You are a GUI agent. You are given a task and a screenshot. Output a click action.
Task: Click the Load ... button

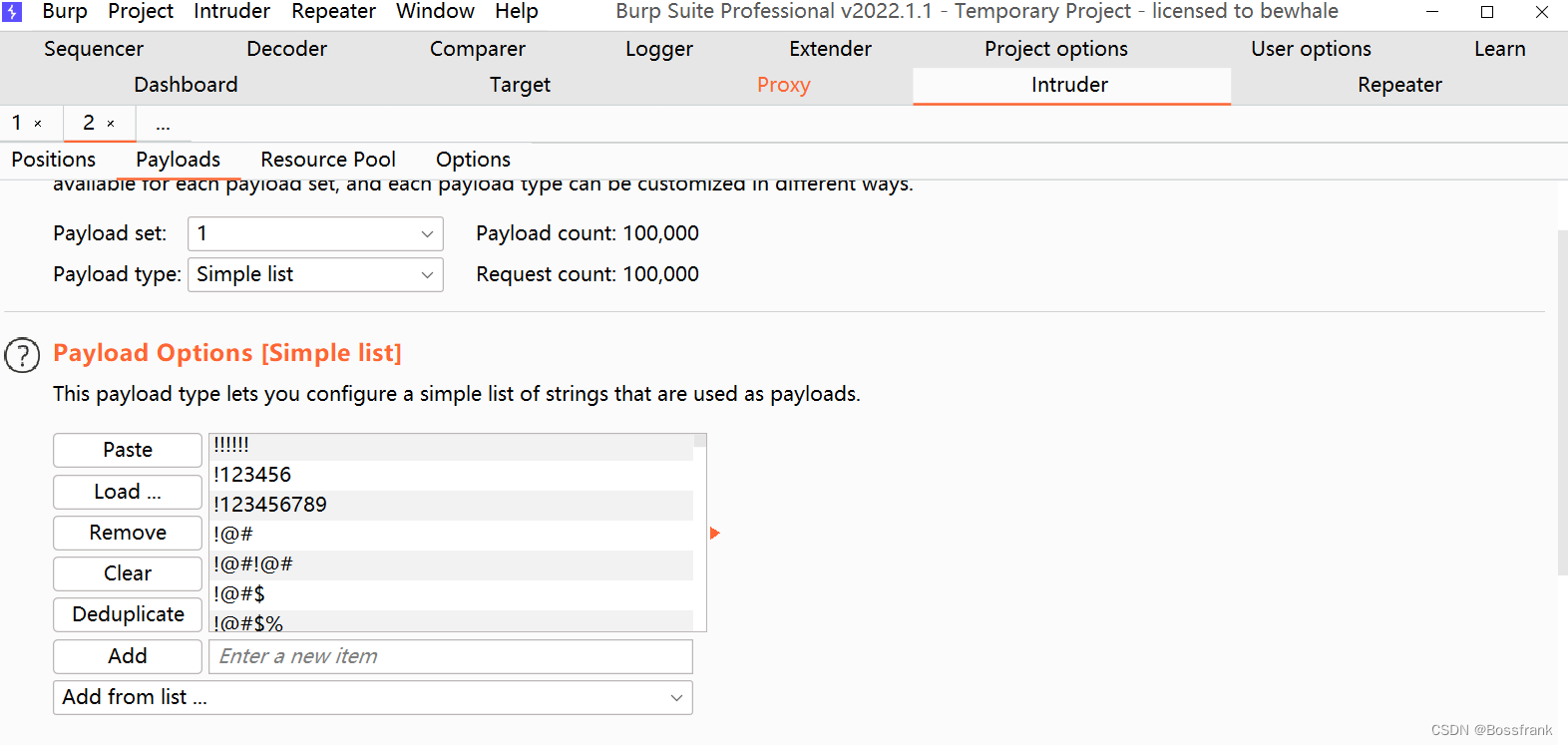pos(128,492)
